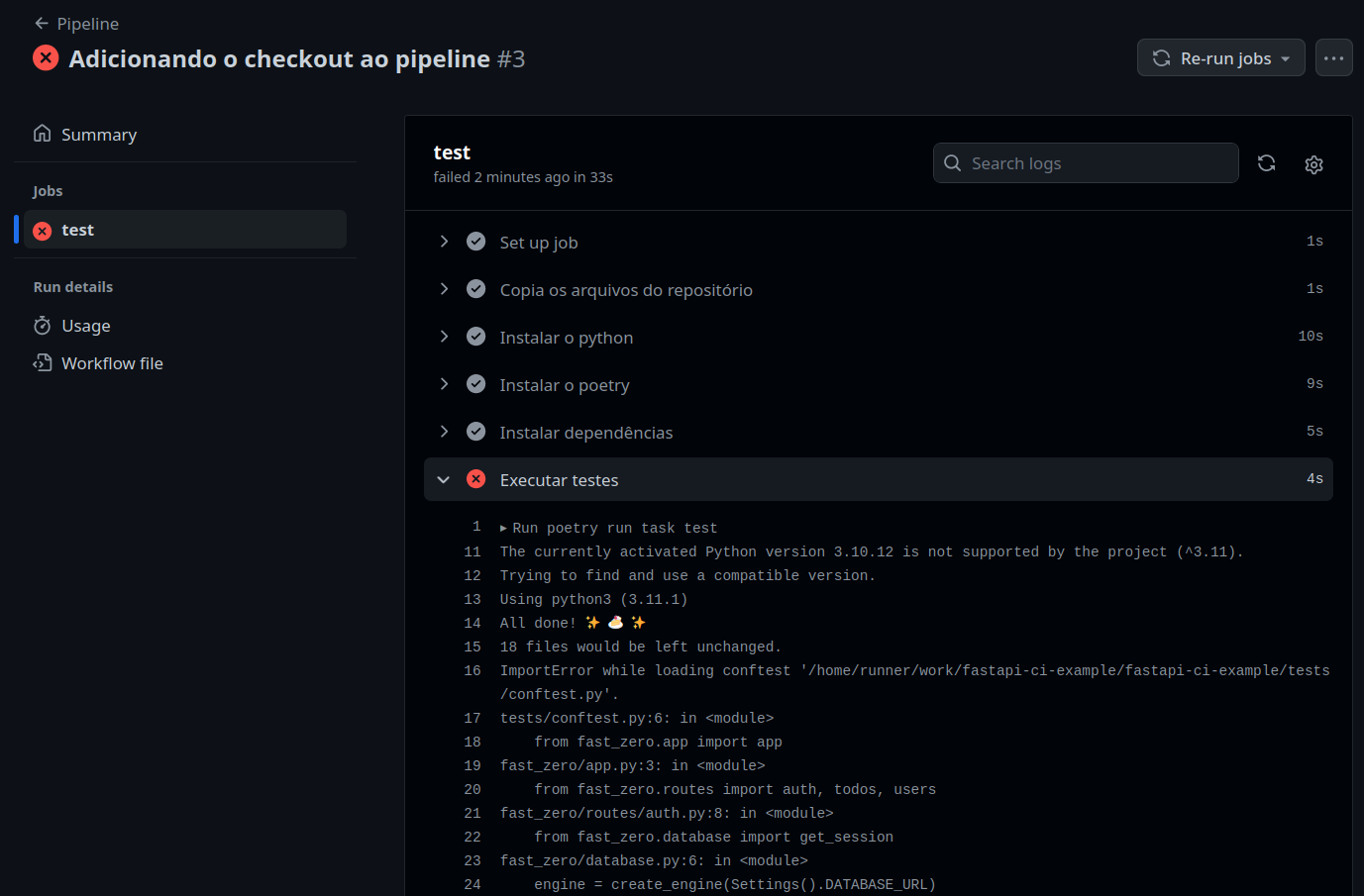The width and height of the screenshot is (1364, 896).
Task: Open the Re-run jobs dropdown
Action: pos(1220,58)
